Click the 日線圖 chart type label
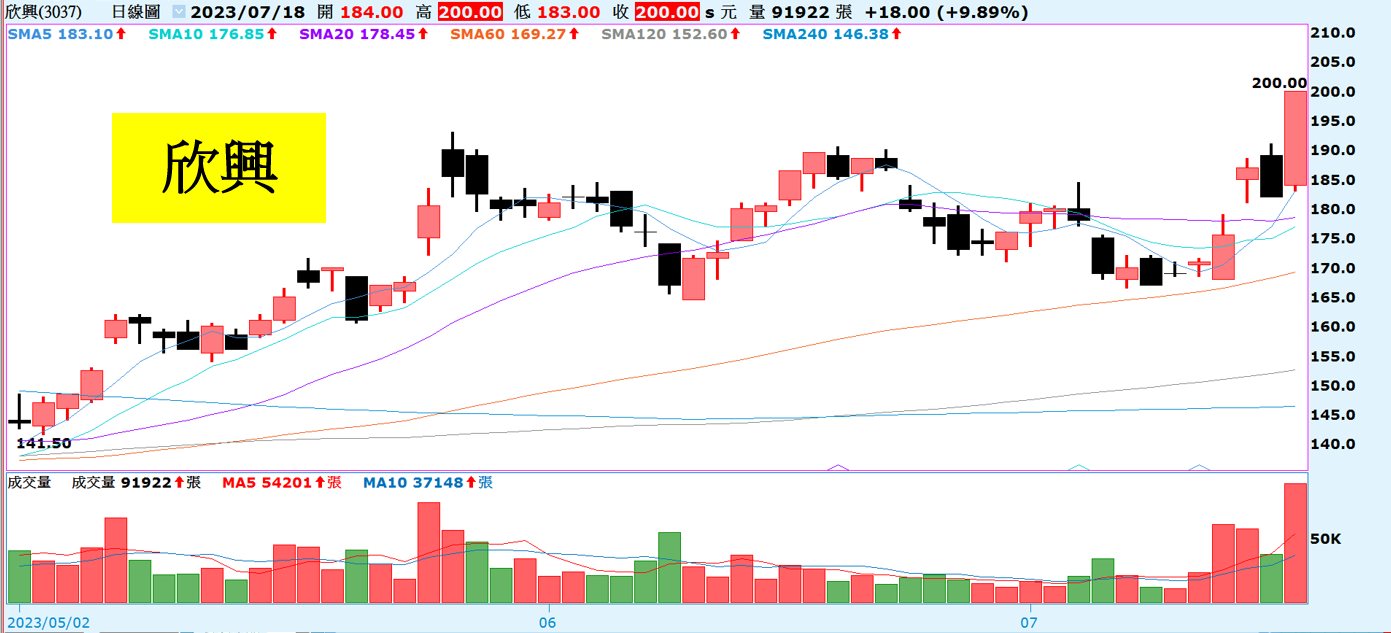 coord(136,12)
